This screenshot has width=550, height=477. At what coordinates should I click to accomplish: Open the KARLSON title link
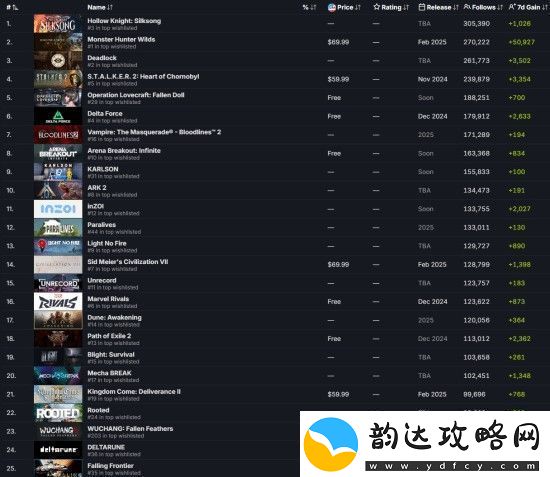click(103, 169)
